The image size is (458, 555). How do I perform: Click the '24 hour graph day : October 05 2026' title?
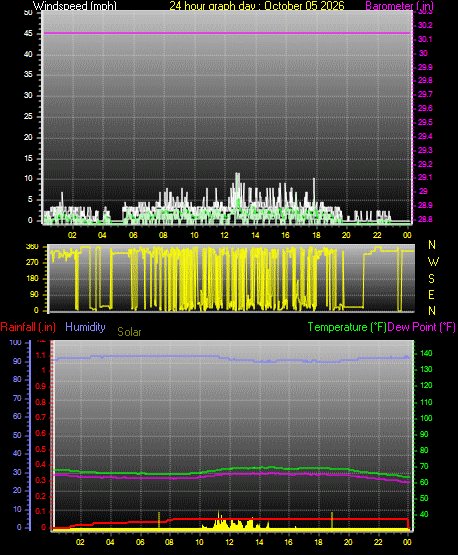click(x=257, y=6)
